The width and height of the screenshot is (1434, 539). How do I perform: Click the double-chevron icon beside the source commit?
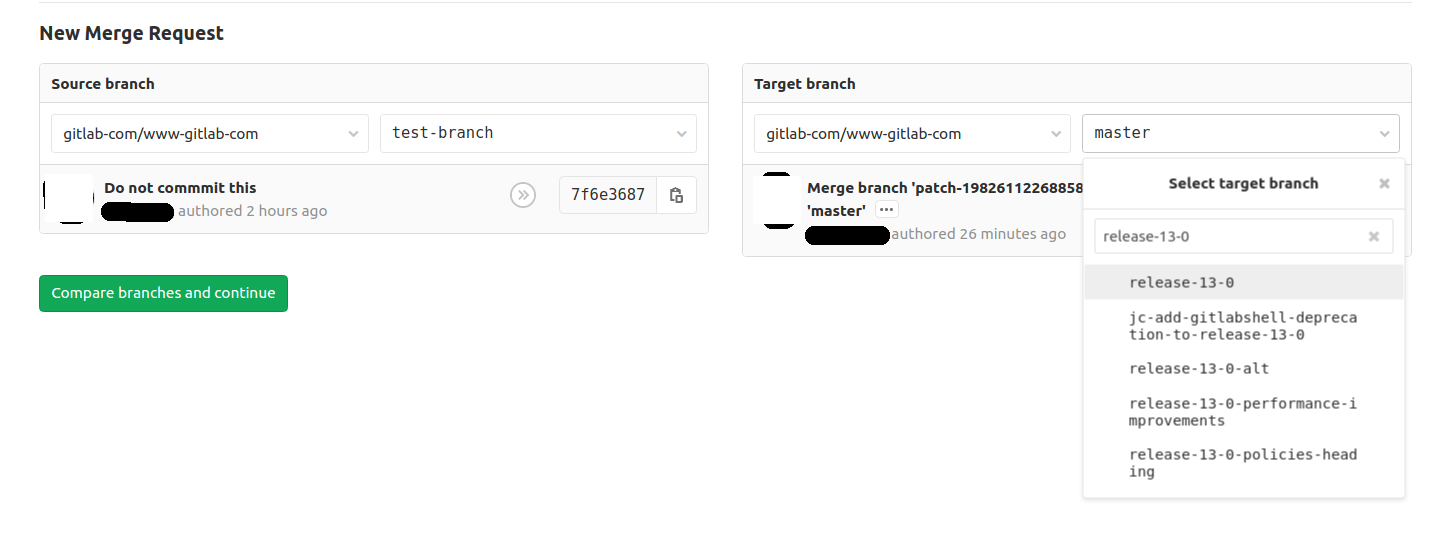(x=523, y=195)
